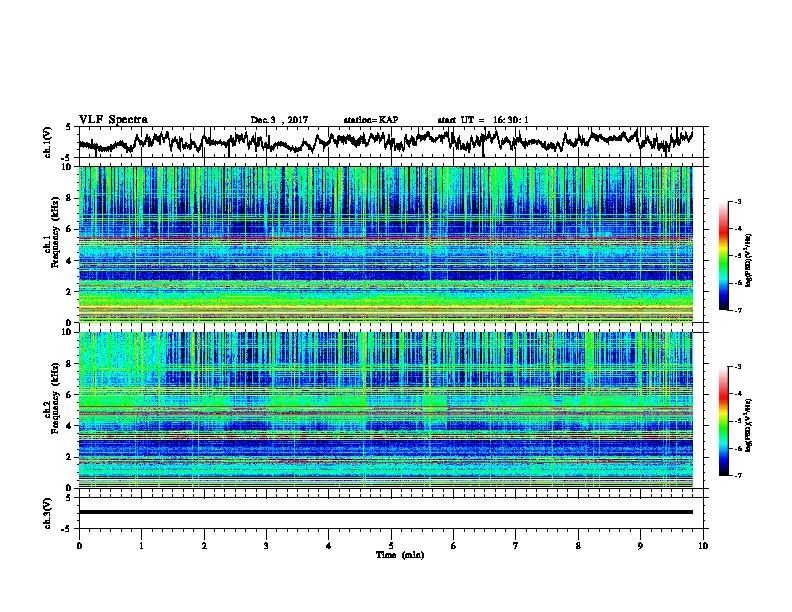The height and width of the screenshot is (612, 792).
Task: Click the 'Time (min)' axis label
Action: [400, 555]
